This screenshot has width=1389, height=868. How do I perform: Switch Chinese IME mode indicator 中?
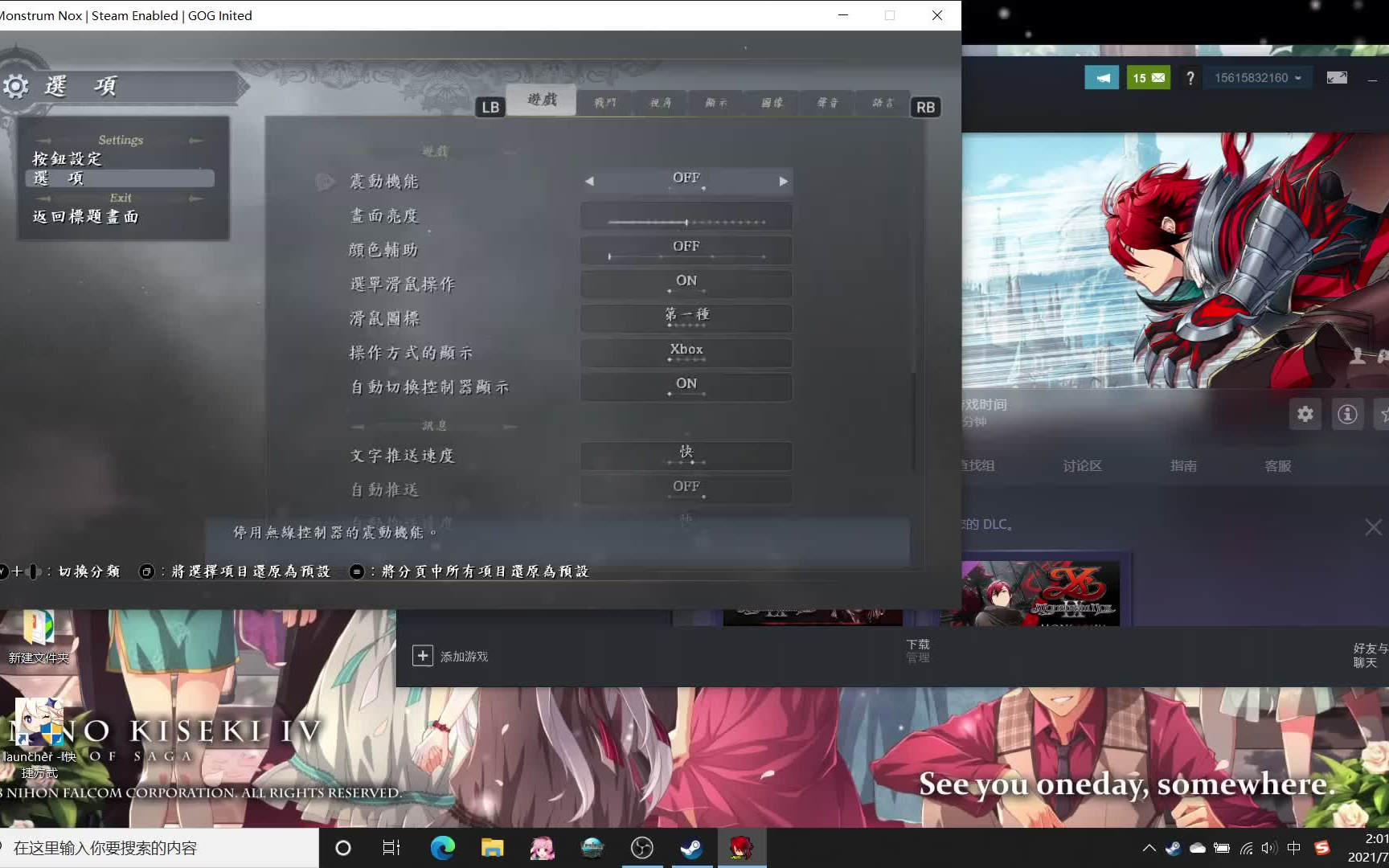pos(1293,848)
